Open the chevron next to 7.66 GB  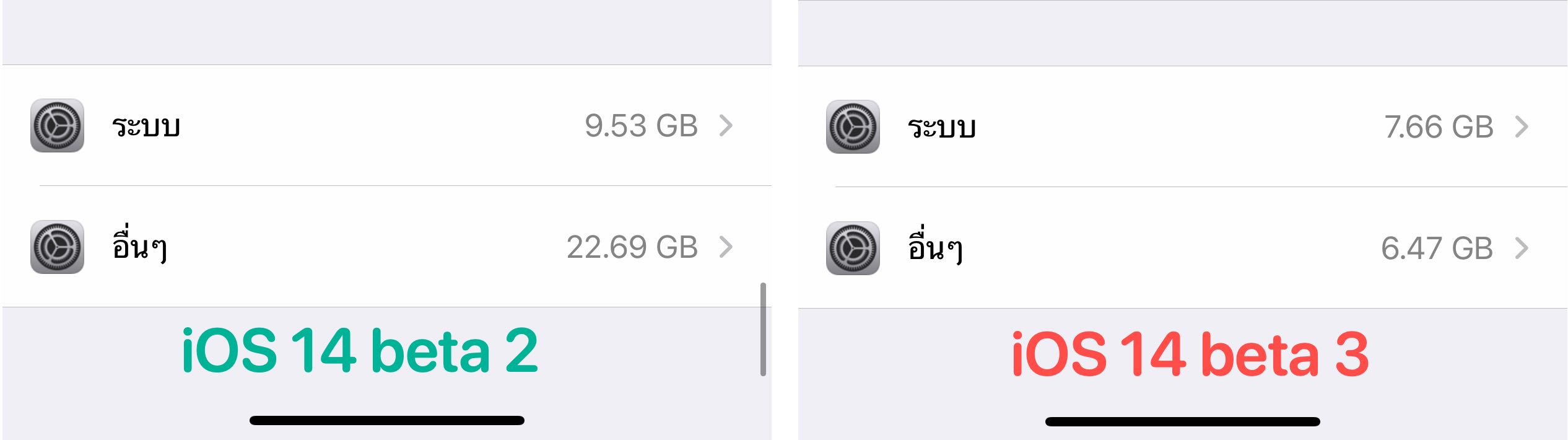(x=1522, y=127)
